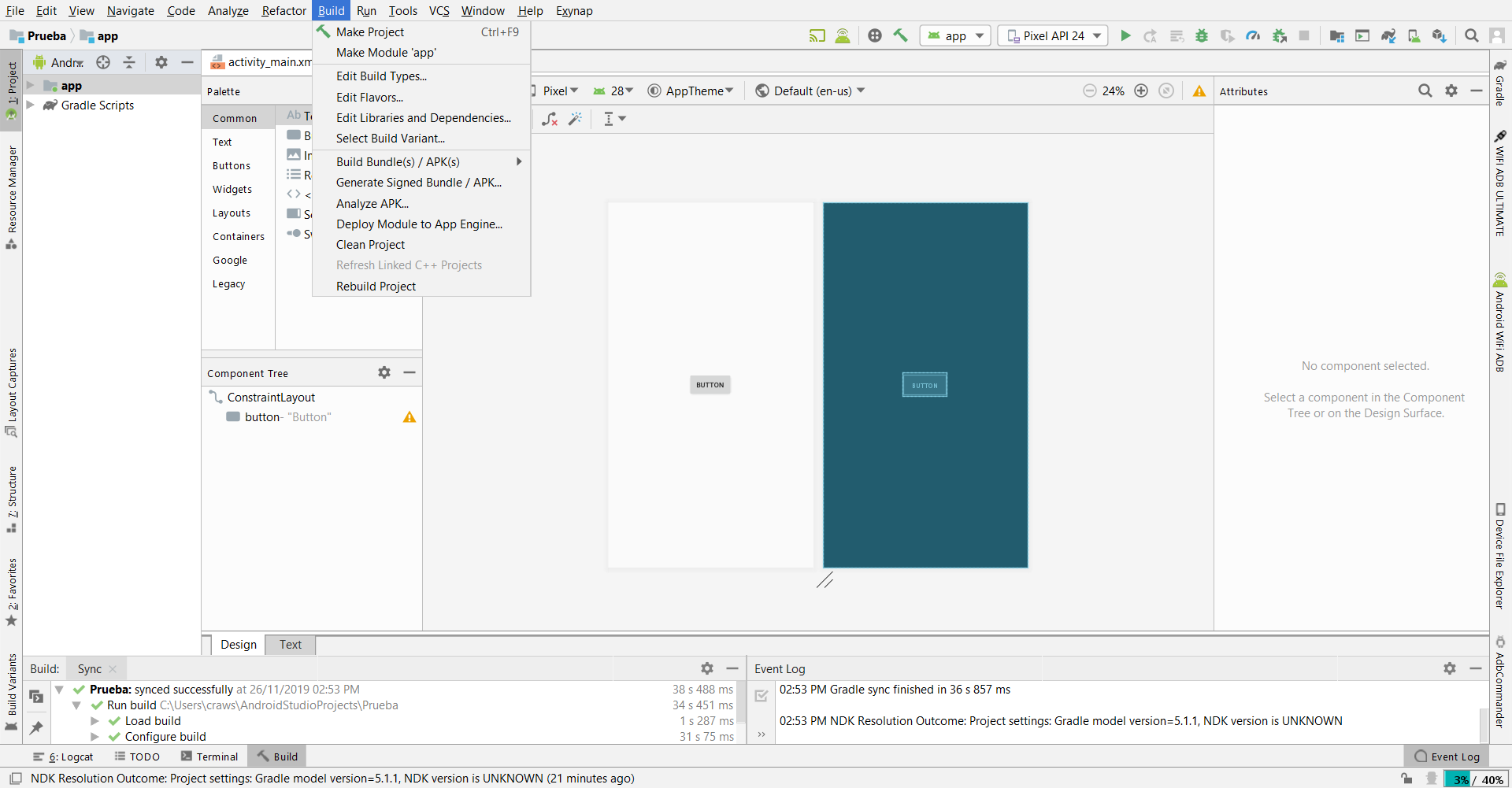Click the Debug app bug icon
This screenshot has width=1512, height=788.
pyautogui.click(x=1202, y=35)
